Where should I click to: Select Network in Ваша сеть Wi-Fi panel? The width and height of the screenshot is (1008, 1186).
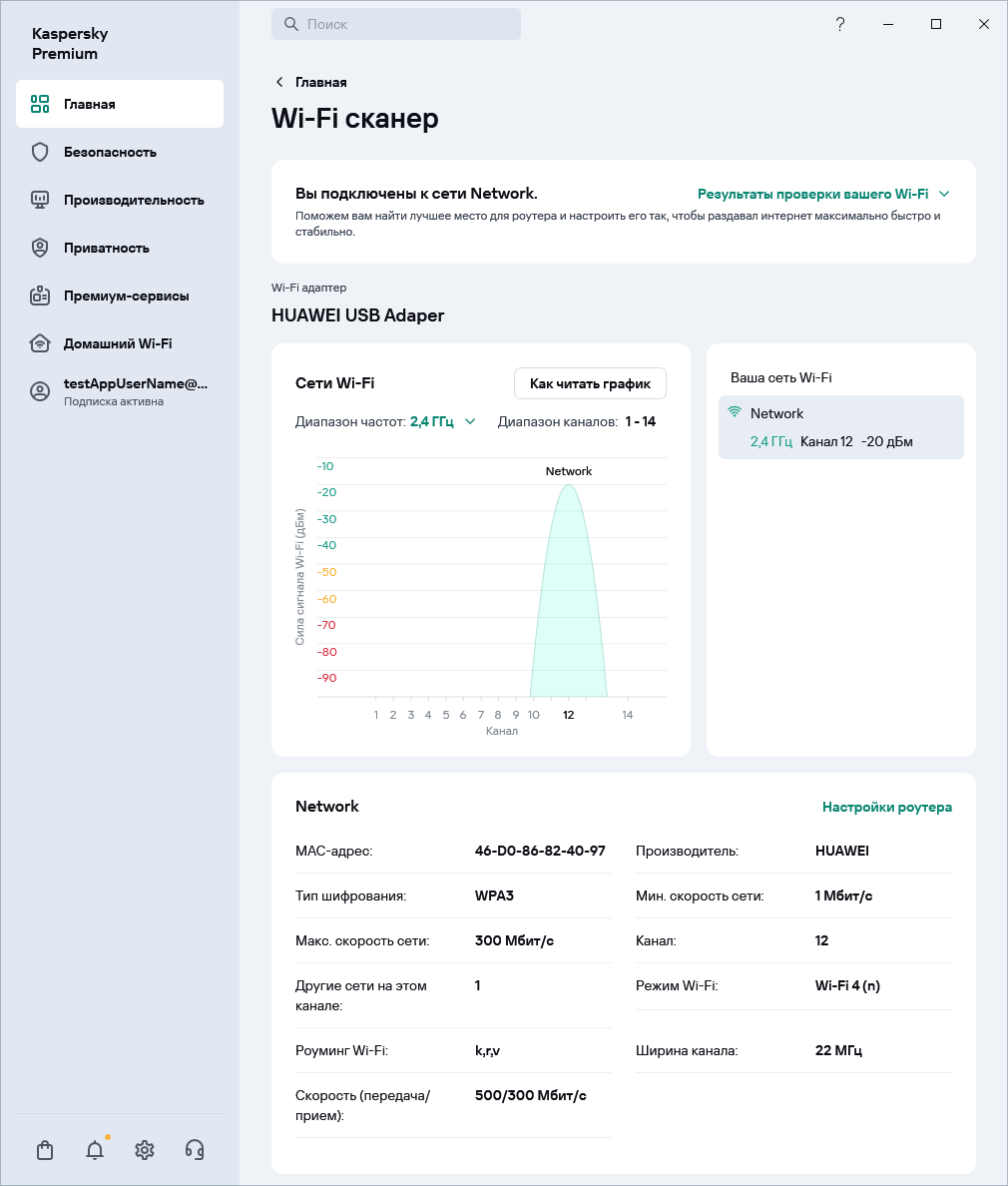click(840, 426)
